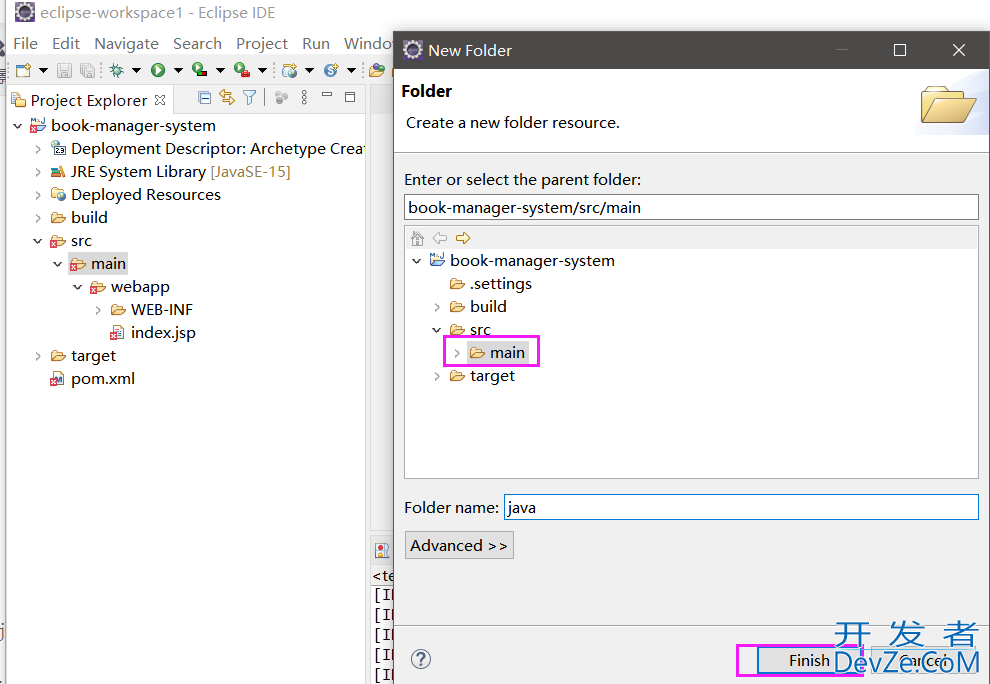Open Project Explorer View Menu three dots

[x=304, y=97]
